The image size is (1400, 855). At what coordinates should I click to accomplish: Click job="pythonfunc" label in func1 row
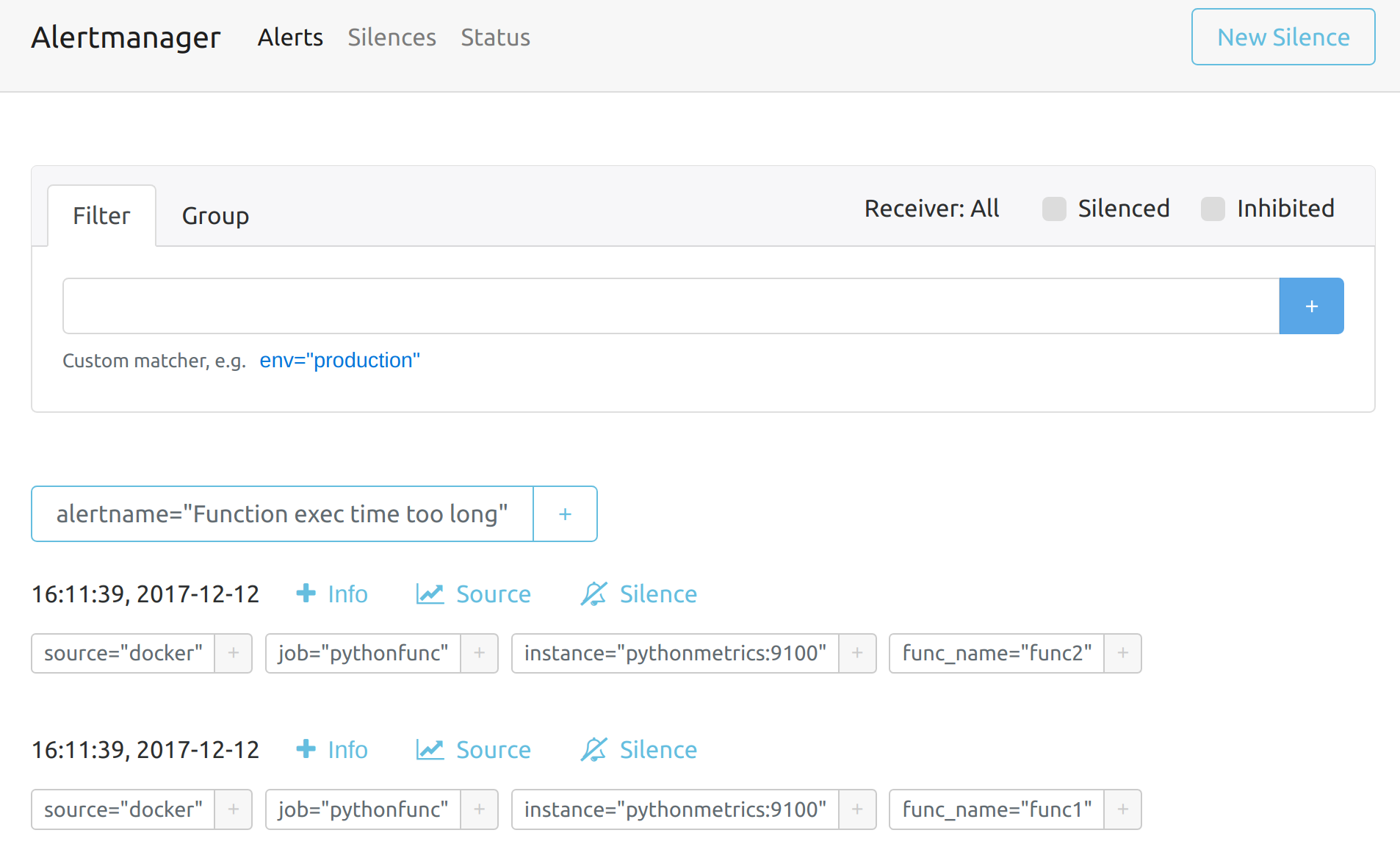pyautogui.click(x=363, y=809)
